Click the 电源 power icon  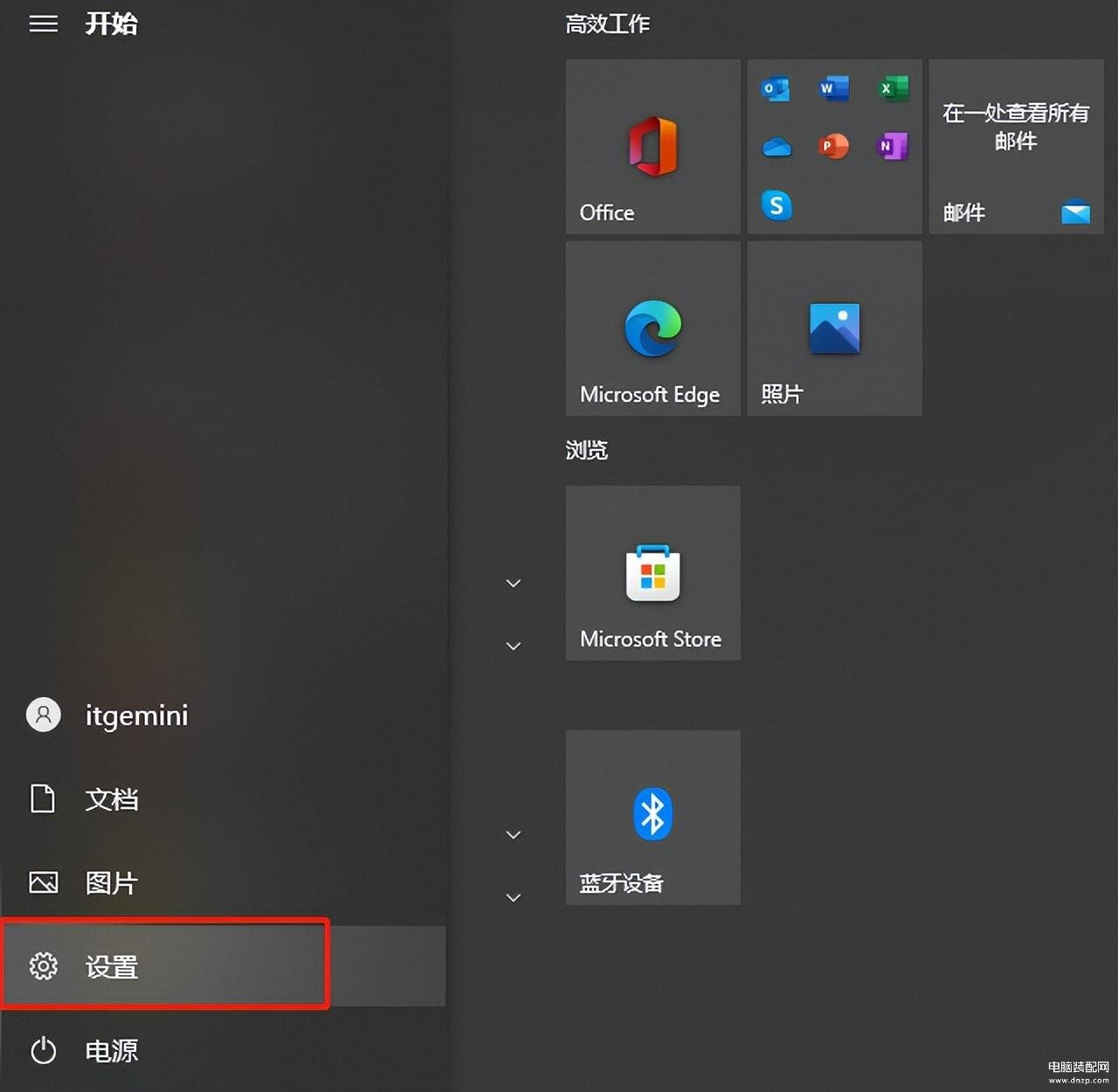click(43, 1050)
